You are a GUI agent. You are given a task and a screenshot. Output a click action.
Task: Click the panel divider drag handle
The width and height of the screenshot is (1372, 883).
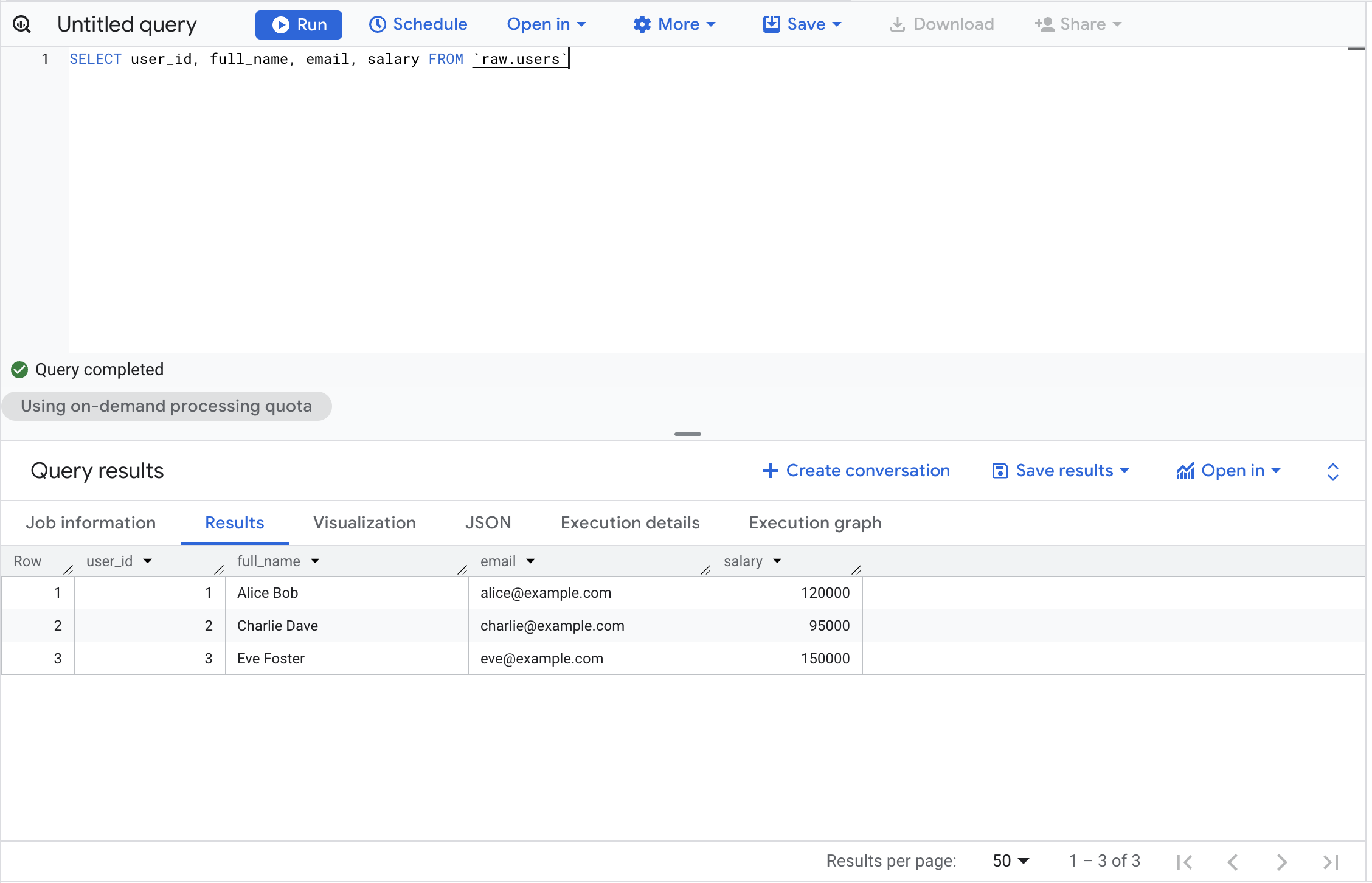[687, 434]
